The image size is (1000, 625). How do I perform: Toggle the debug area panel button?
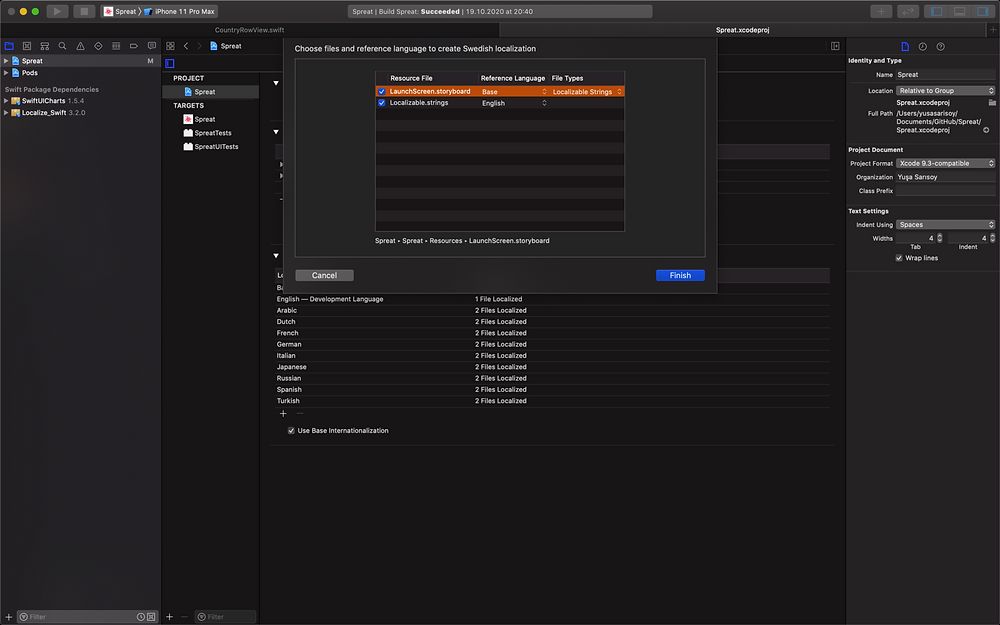[959, 11]
